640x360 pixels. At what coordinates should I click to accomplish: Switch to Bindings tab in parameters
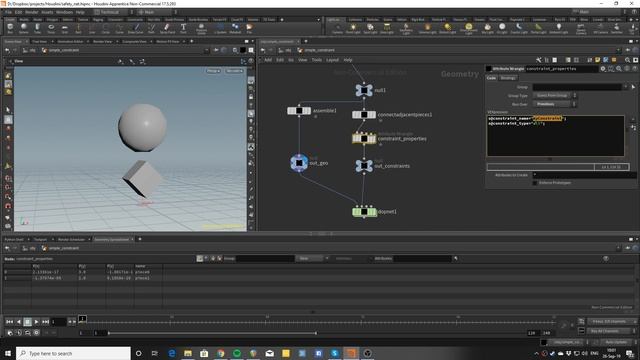[x=508, y=78]
